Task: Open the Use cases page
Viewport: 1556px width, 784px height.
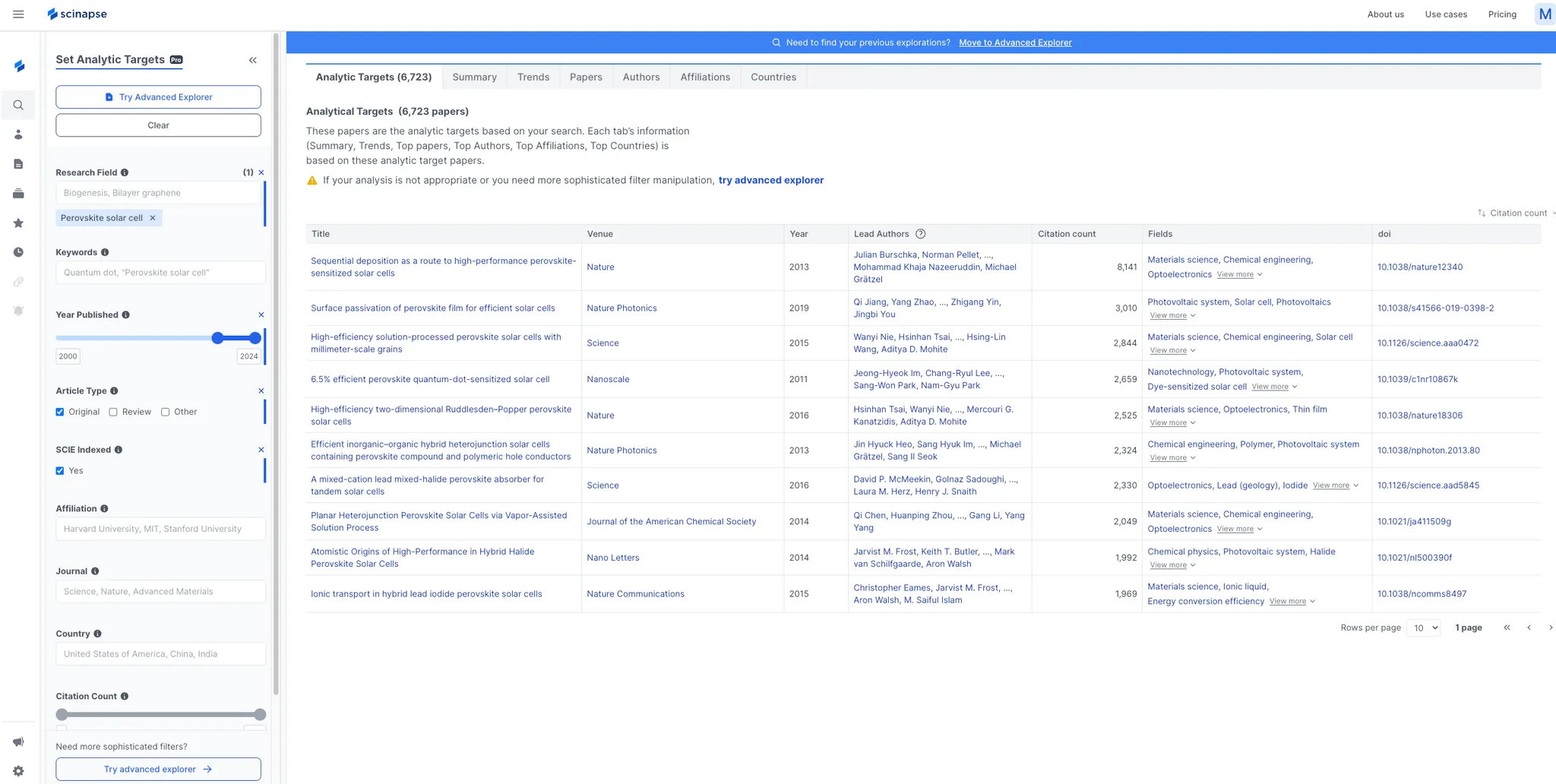Action: 1446,14
